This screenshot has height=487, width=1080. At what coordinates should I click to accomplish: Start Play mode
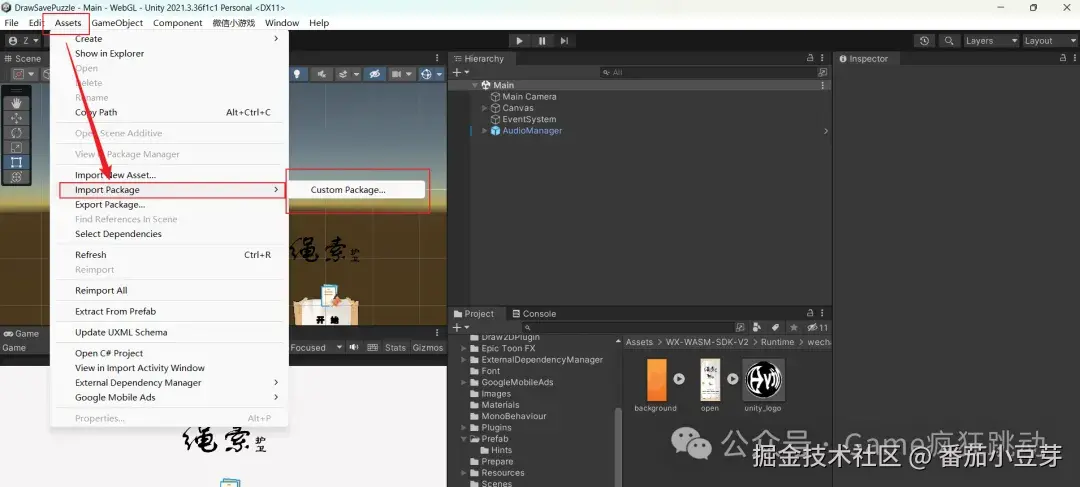click(x=519, y=41)
